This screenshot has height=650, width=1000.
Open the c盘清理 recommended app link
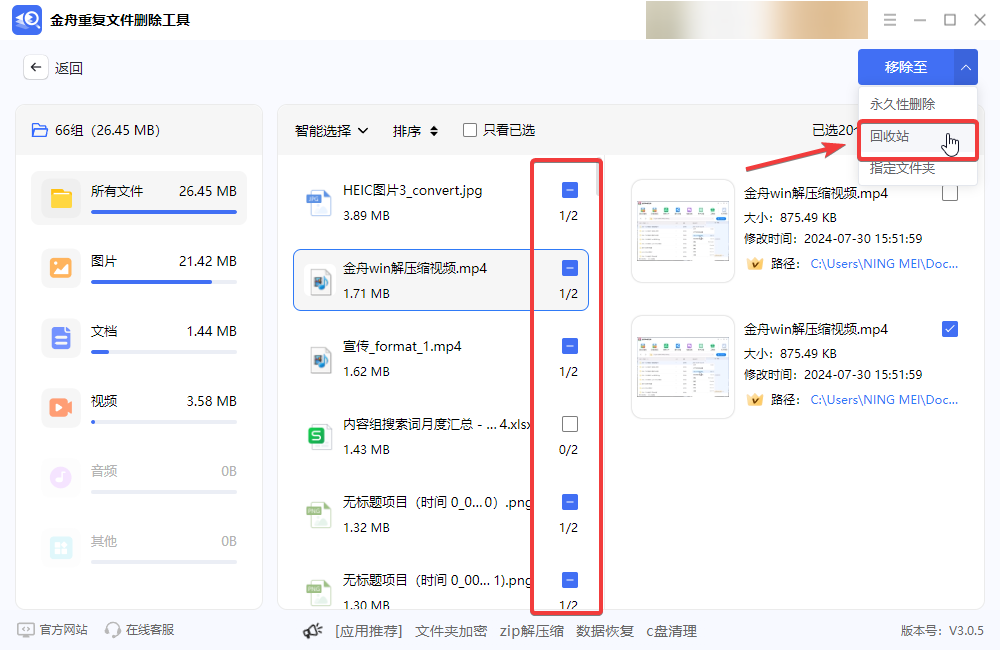tap(672, 631)
